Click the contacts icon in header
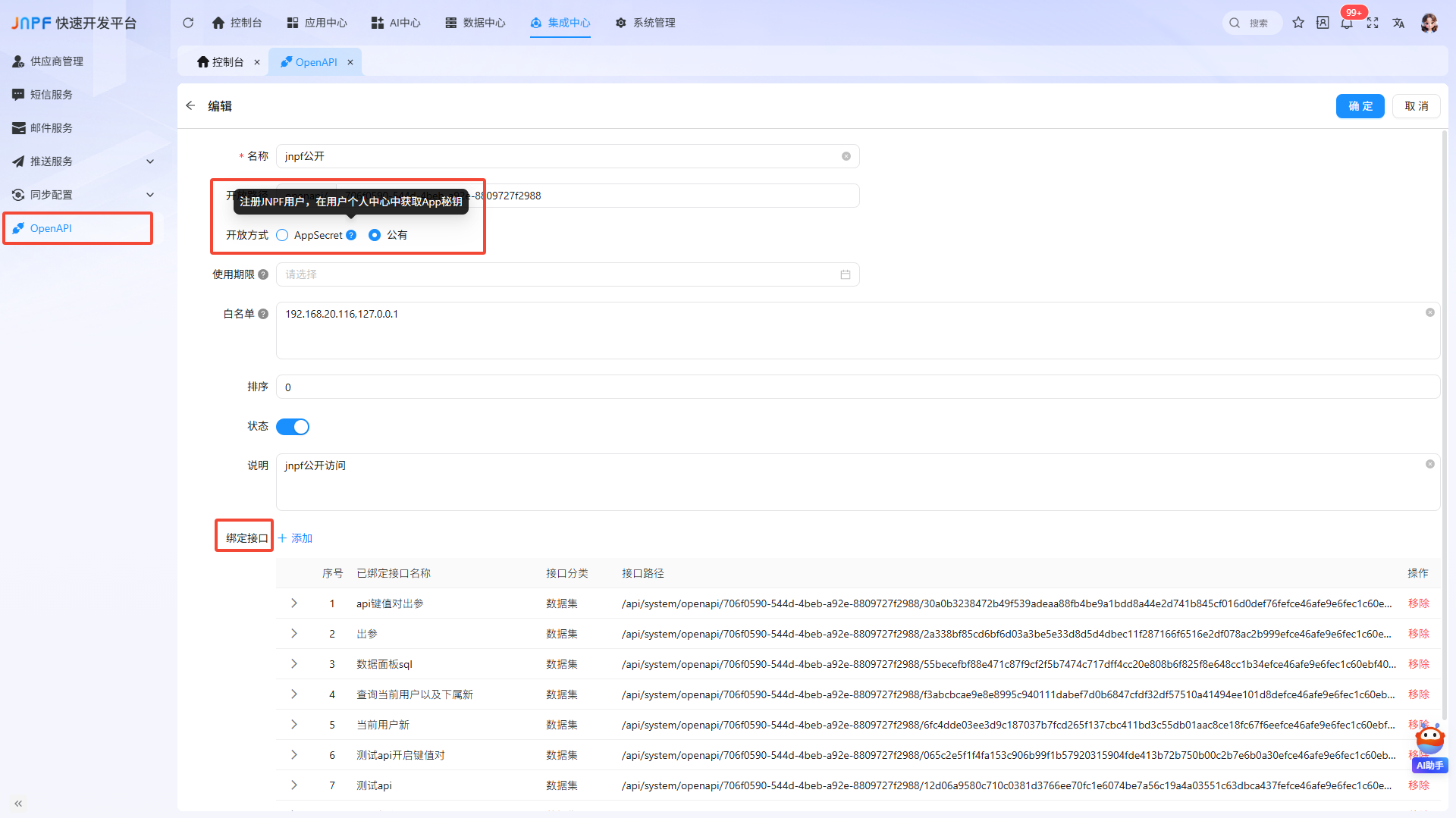This screenshot has height=818, width=1456. click(1323, 23)
